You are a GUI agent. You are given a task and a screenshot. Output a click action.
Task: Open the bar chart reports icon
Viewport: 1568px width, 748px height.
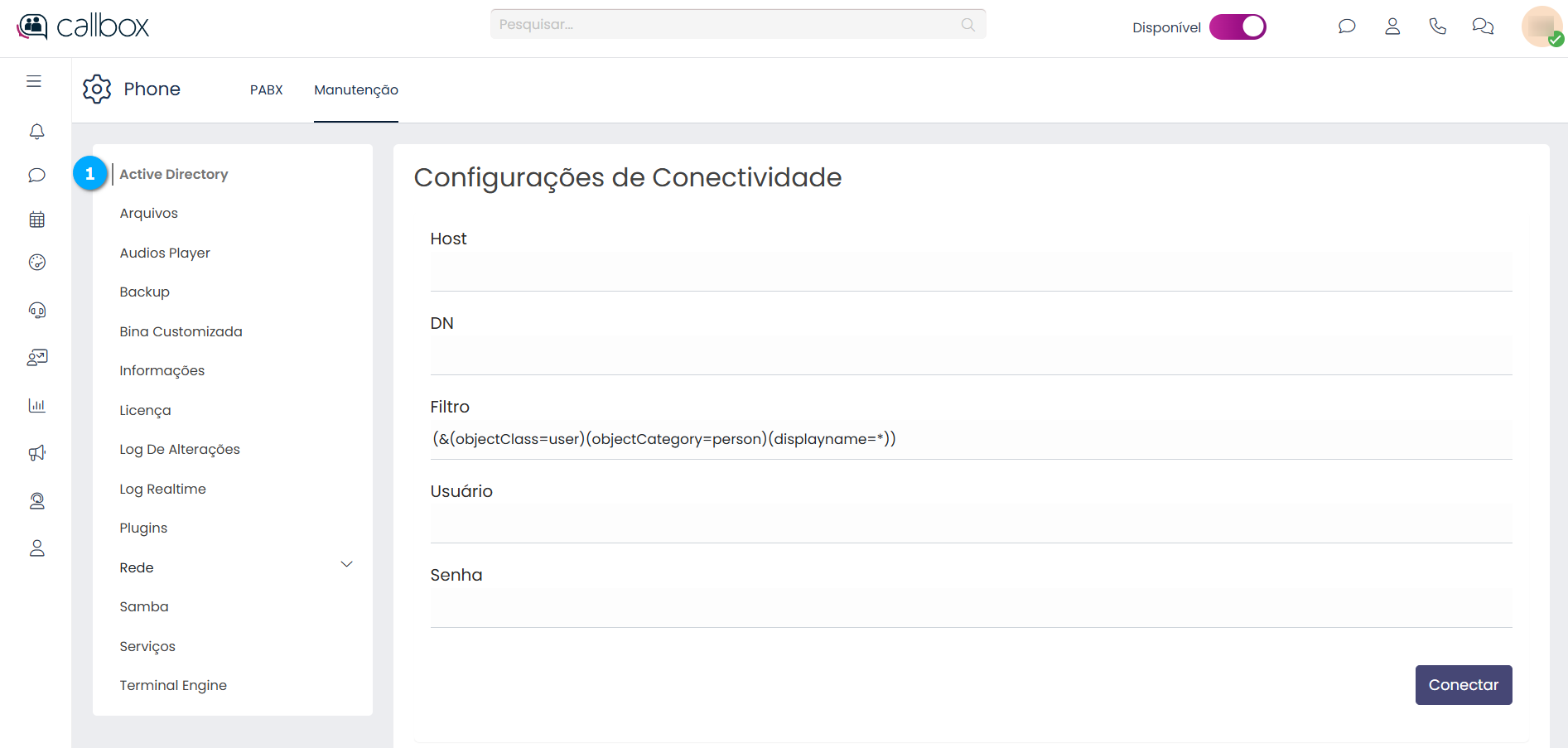36,405
